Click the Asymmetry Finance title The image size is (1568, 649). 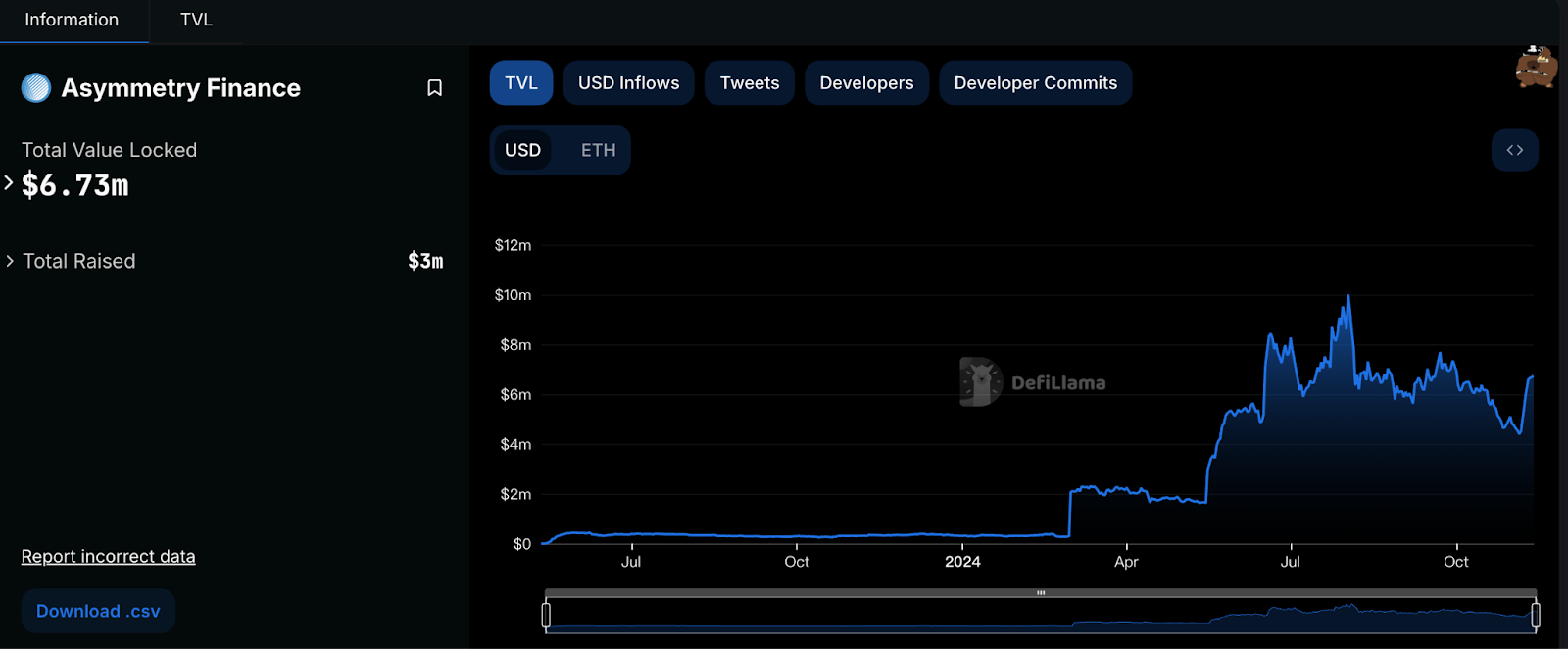click(181, 88)
